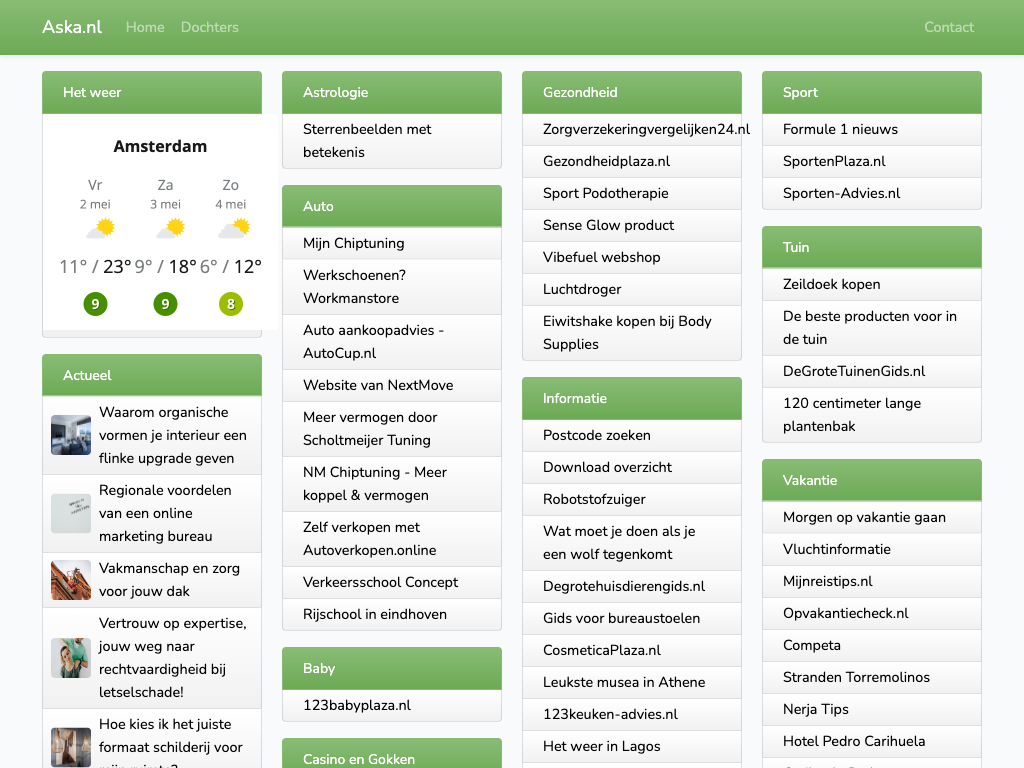Click the light green 8 badge under Sunday
1024x768 pixels.
[231, 304]
